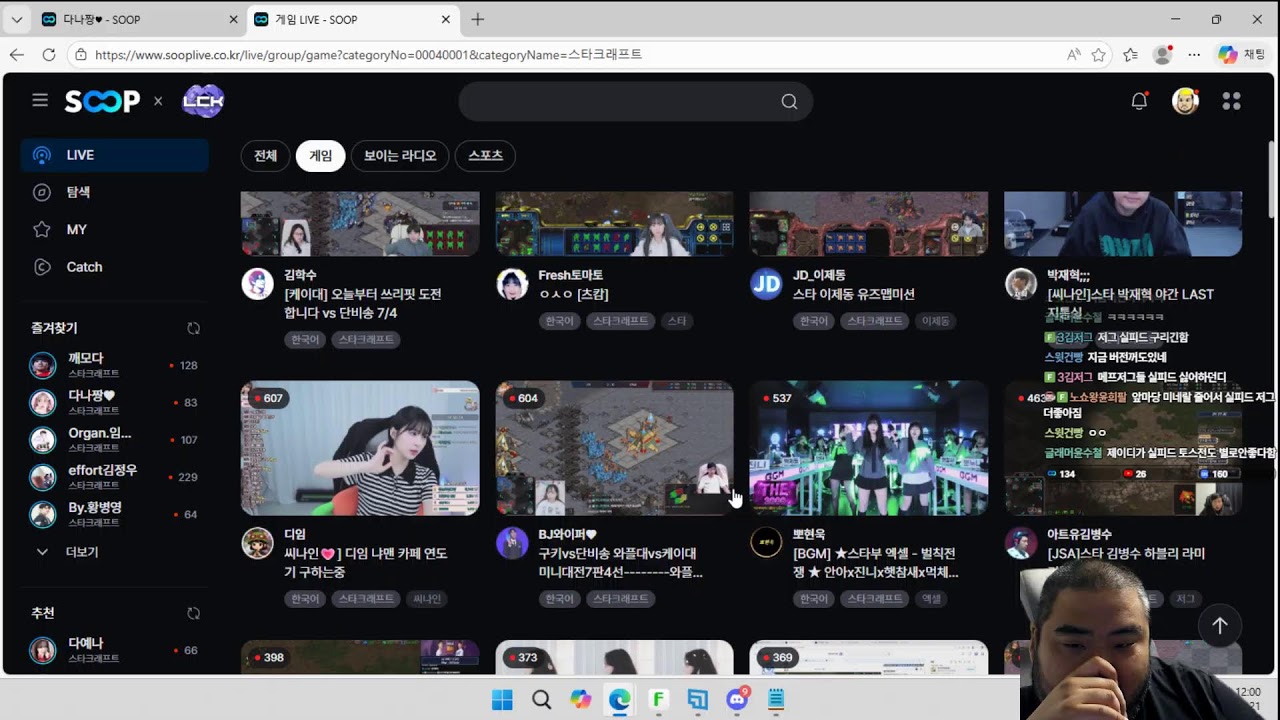
Task: Open the Windows Start menu
Action: pos(502,699)
